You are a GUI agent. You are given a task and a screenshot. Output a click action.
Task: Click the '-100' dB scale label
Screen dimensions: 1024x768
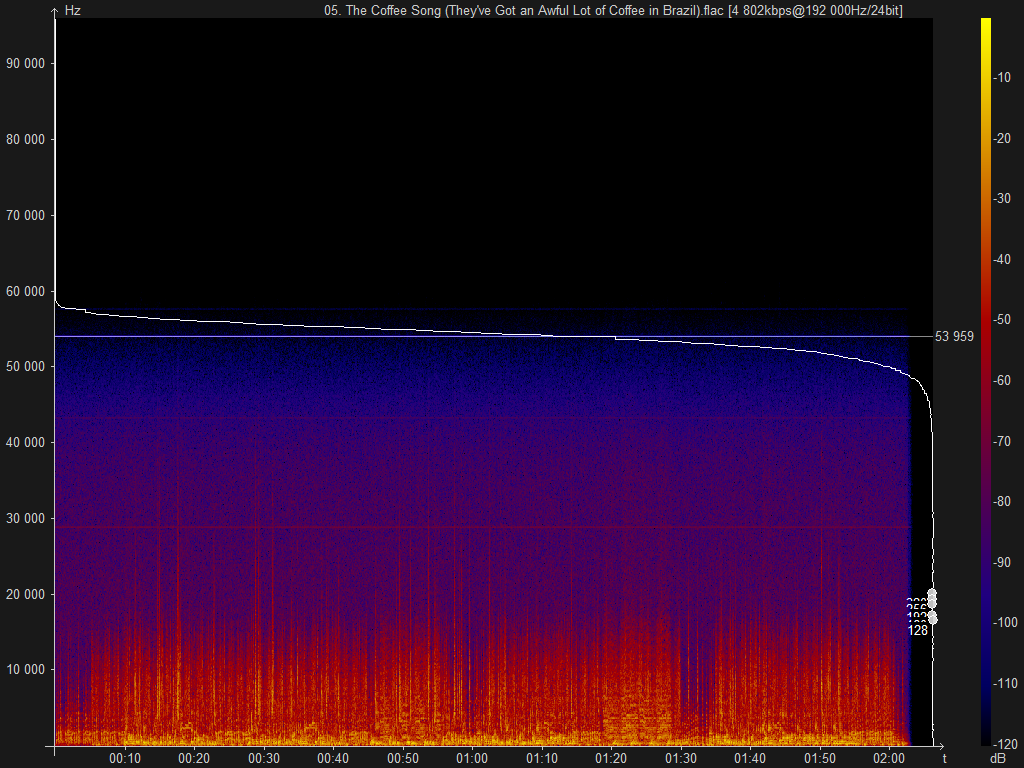[1004, 622]
